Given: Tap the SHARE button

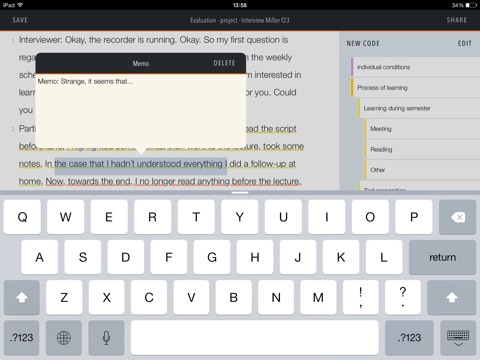Looking at the screenshot, I should [x=457, y=20].
